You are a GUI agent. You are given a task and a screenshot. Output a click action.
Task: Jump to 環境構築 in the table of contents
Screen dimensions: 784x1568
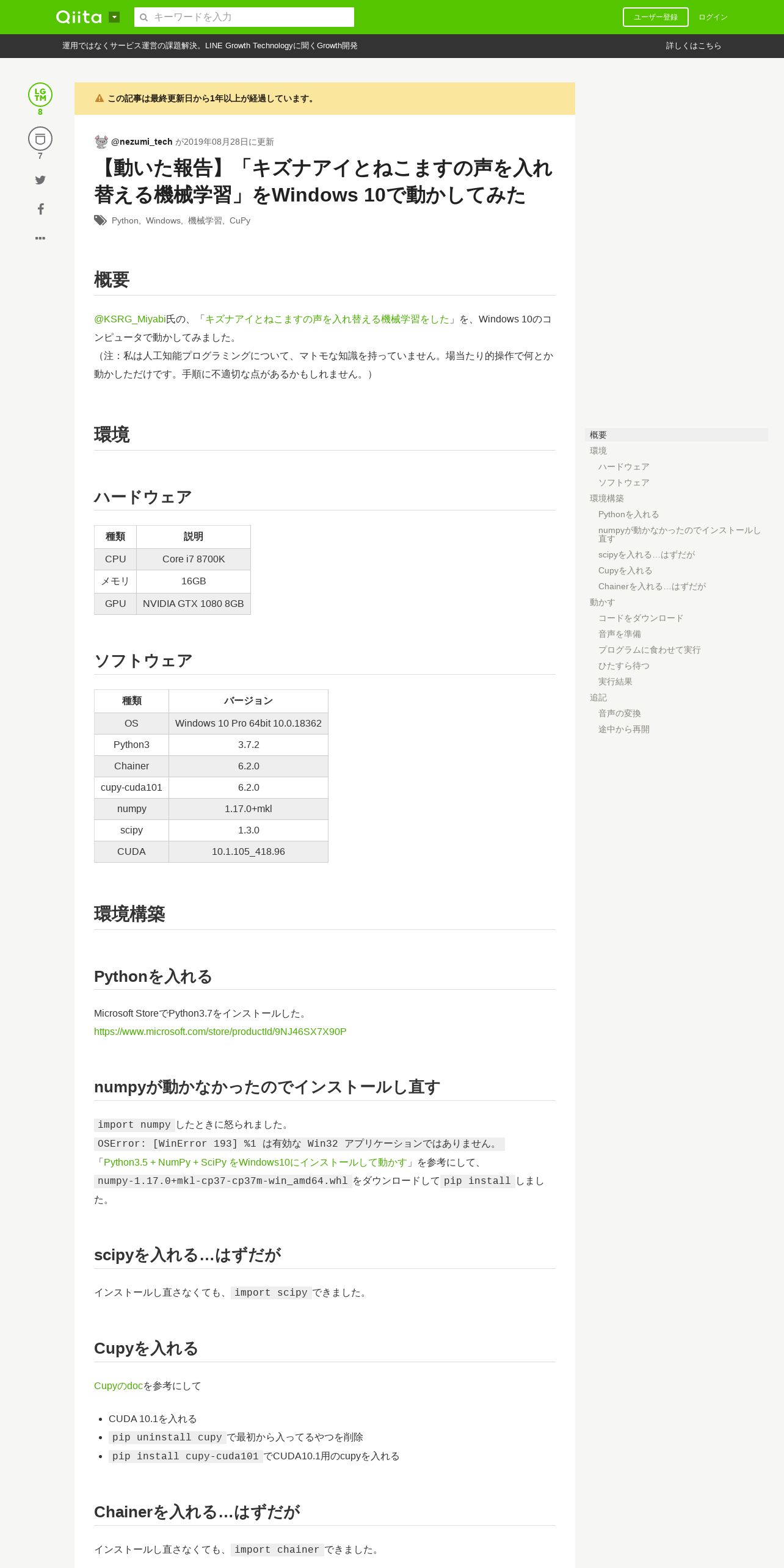point(607,498)
